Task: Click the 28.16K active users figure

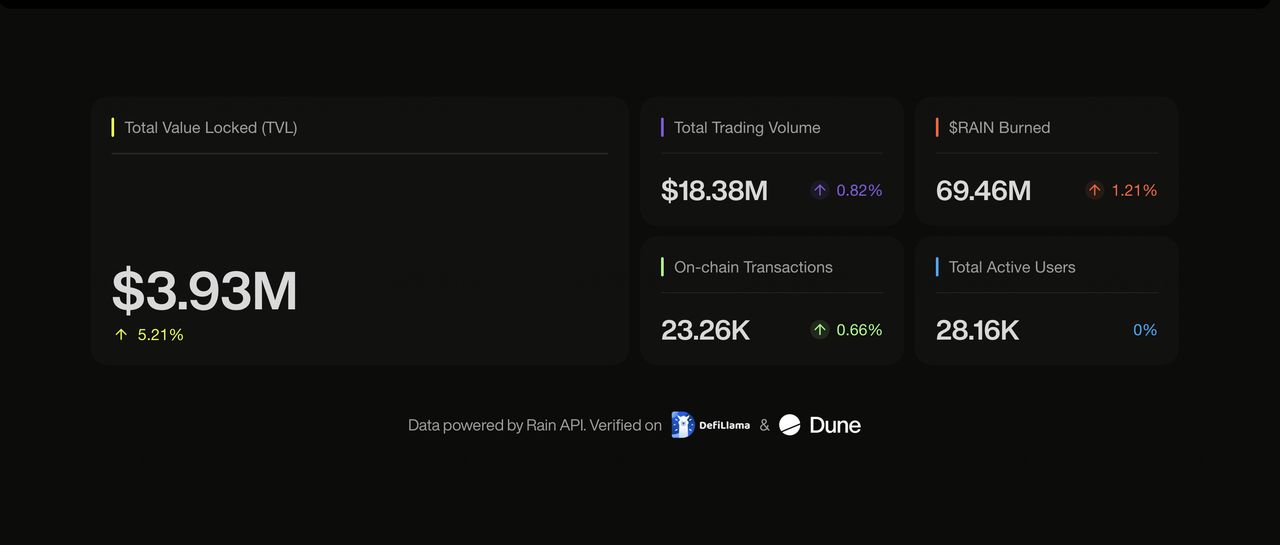Action: point(977,330)
